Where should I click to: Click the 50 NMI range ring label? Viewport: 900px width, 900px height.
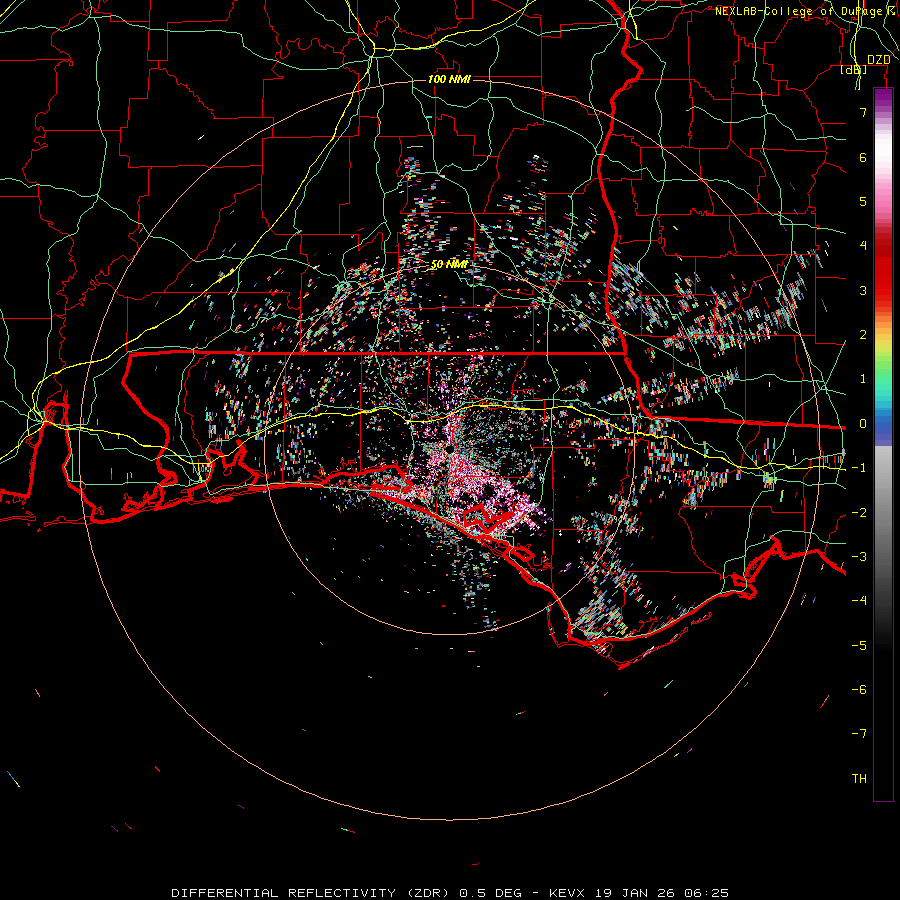(449, 265)
